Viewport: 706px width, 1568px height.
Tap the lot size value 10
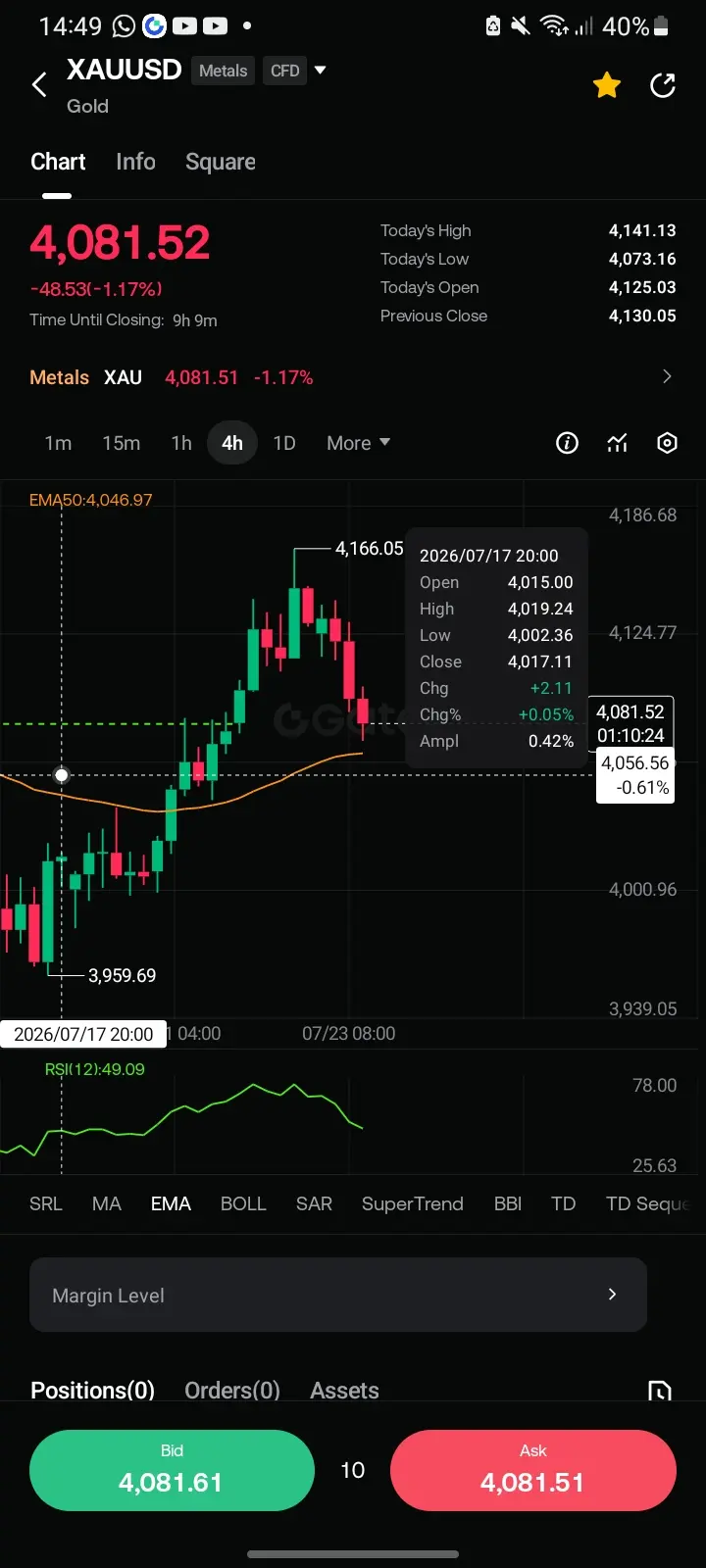pos(353,1470)
